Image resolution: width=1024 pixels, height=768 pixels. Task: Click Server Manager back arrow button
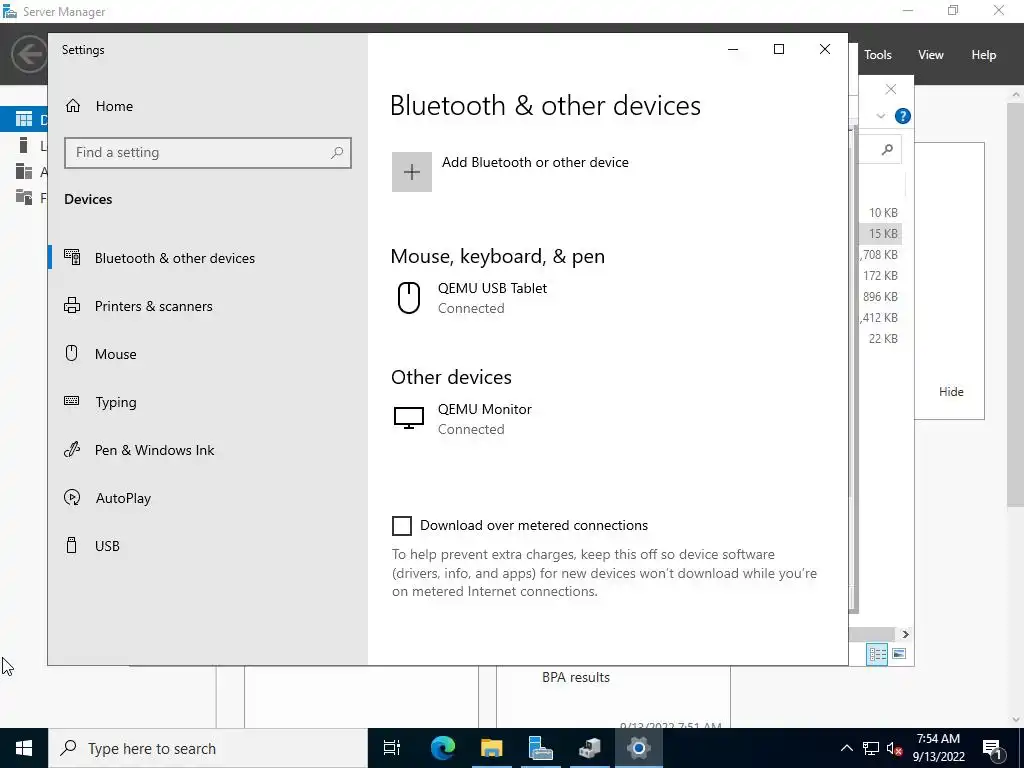tap(29, 54)
